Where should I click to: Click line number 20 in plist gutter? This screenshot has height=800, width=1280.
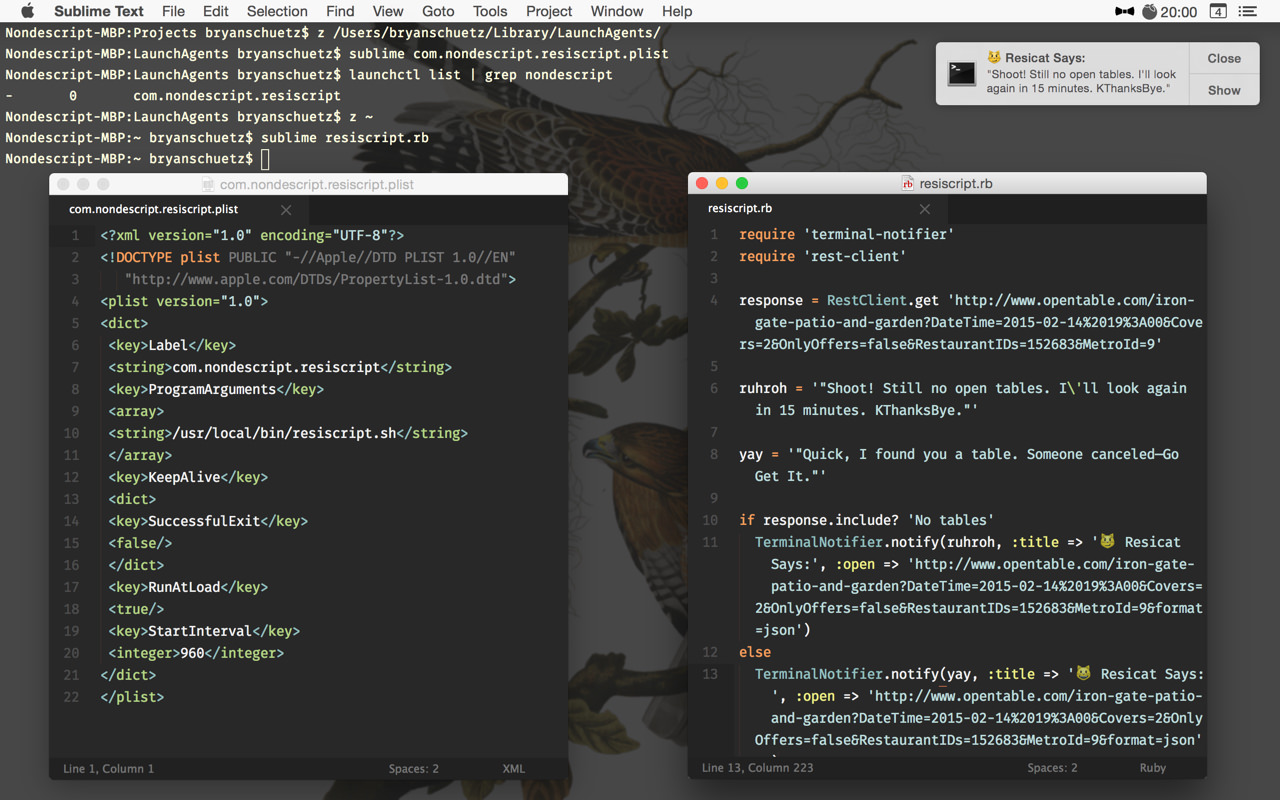point(71,653)
